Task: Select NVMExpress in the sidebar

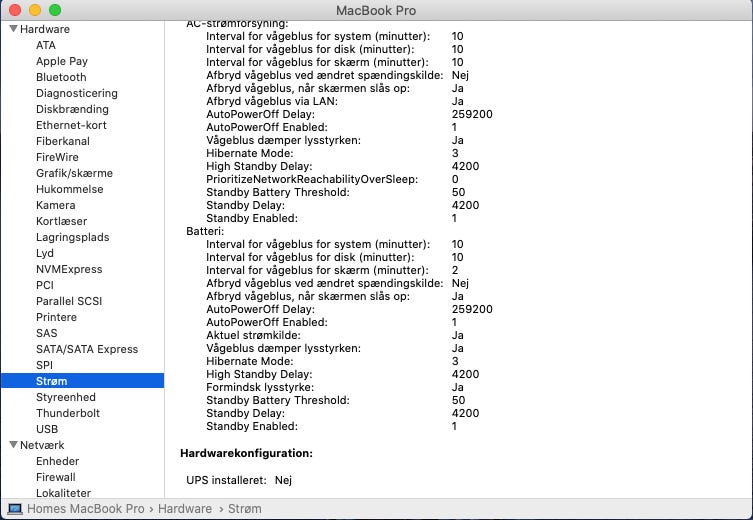Action: coord(69,269)
